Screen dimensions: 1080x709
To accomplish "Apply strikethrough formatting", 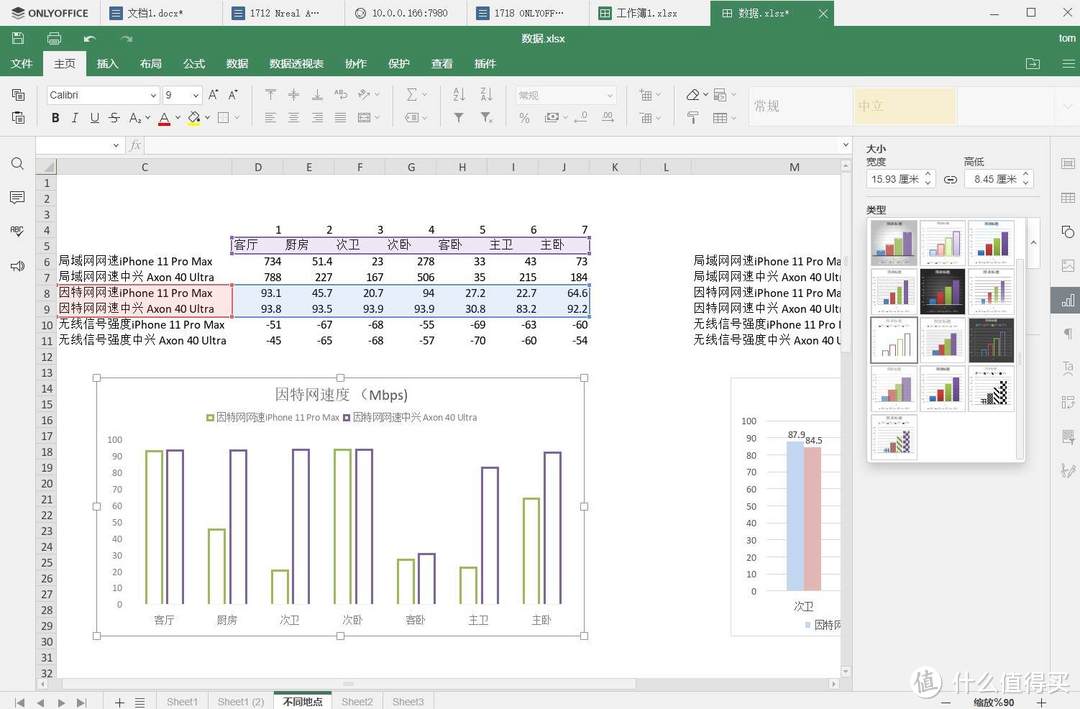I will coord(114,118).
